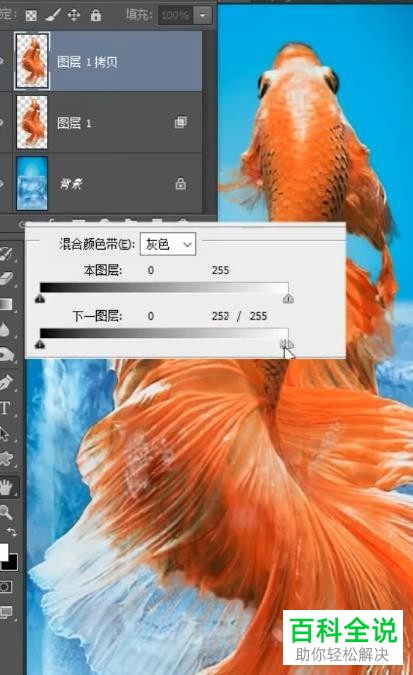The width and height of the screenshot is (413, 675).
Task: Open the 混合颜色带 灰色 dropdown
Action: click(168, 244)
